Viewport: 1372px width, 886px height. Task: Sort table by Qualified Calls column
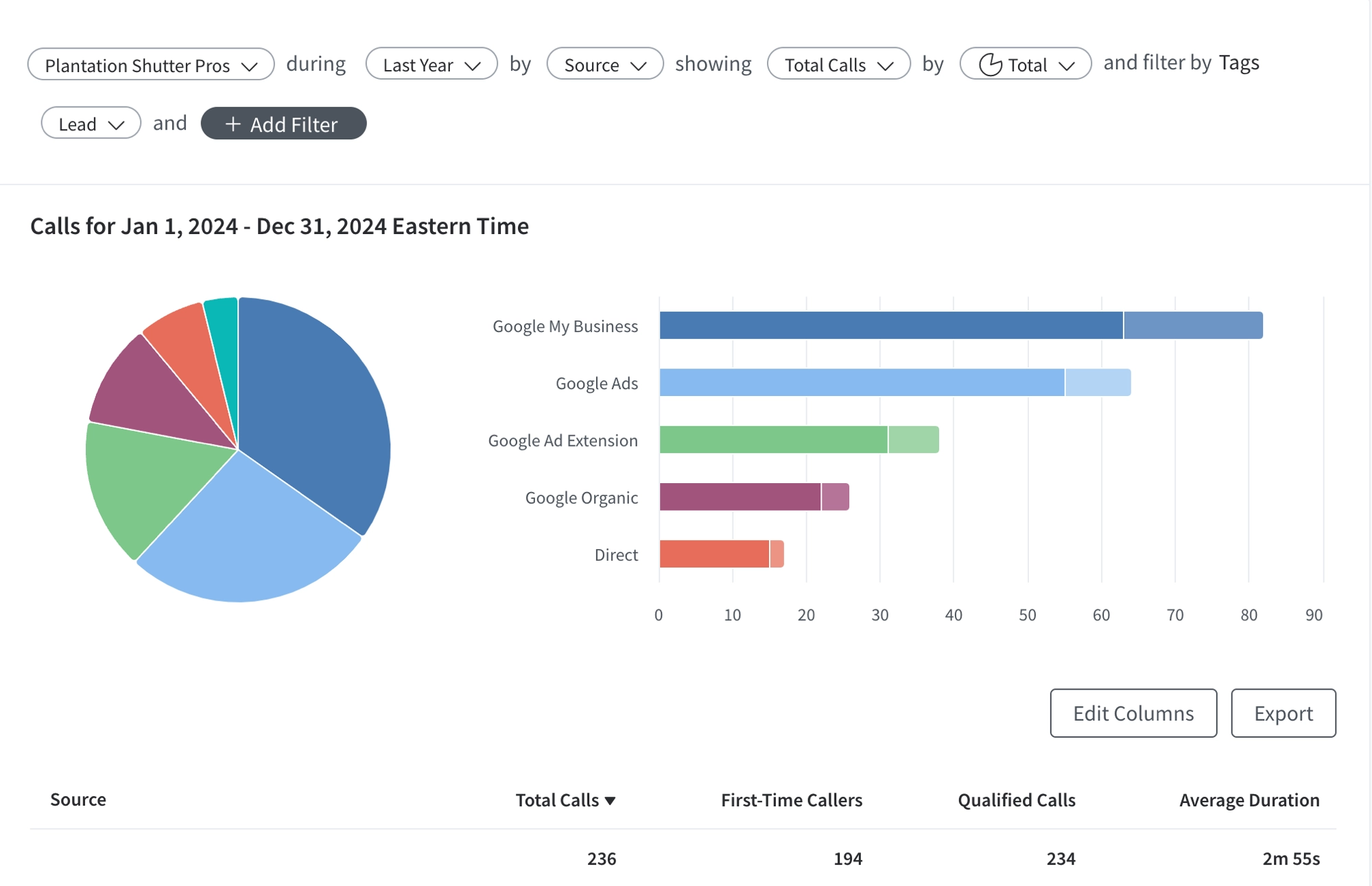click(x=1016, y=800)
